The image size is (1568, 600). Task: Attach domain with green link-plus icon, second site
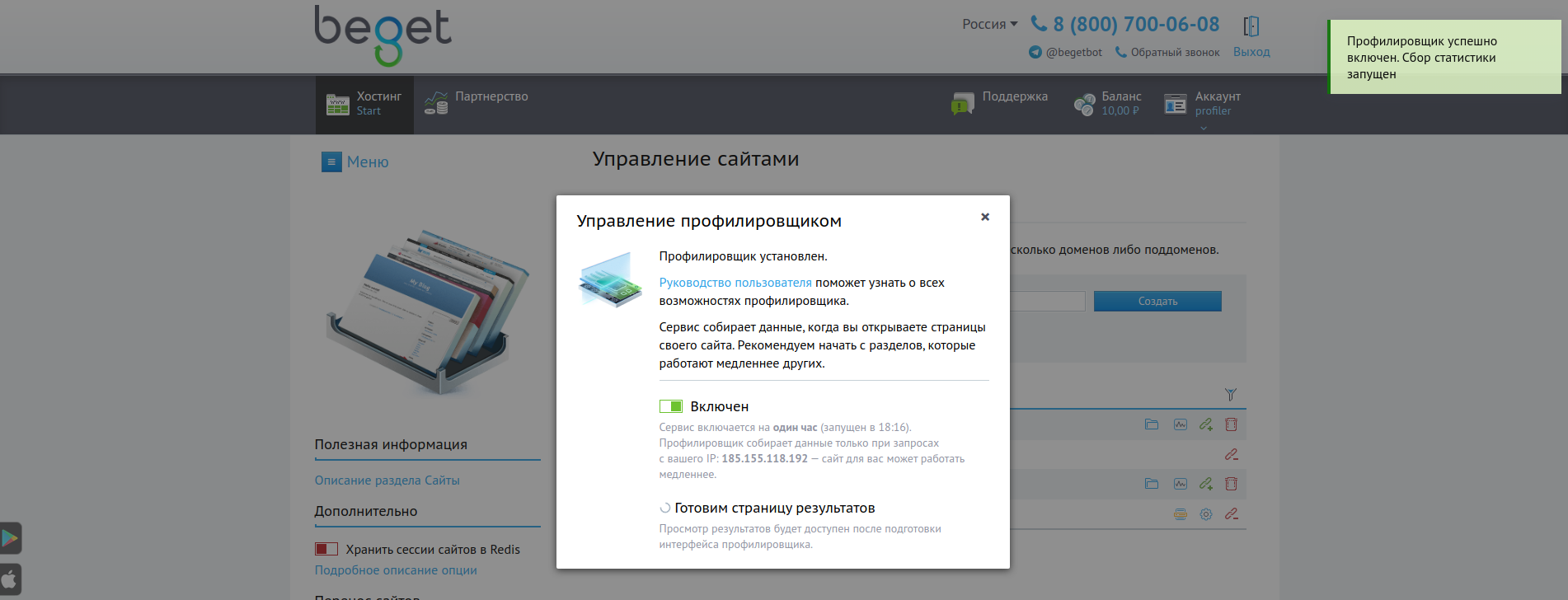tap(1206, 484)
